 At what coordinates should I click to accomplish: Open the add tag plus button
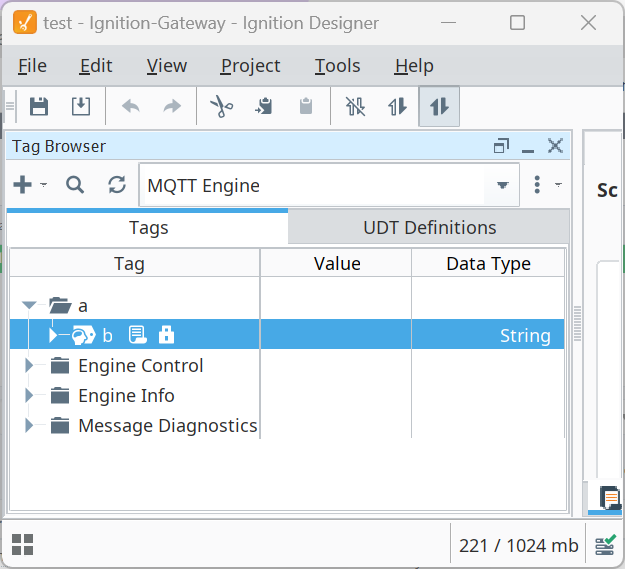click(x=22, y=185)
